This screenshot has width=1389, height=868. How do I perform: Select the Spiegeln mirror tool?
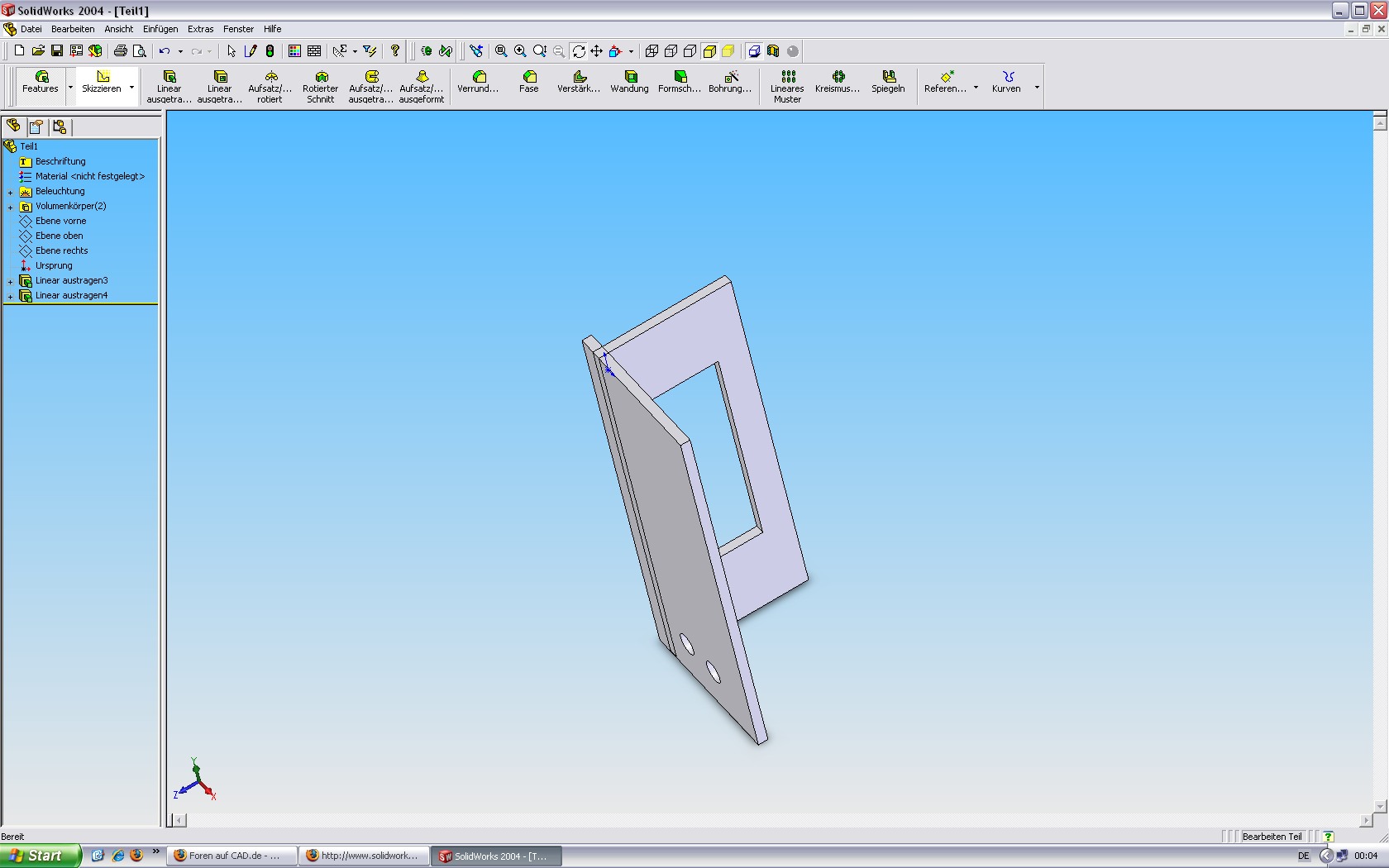click(888, 82)
